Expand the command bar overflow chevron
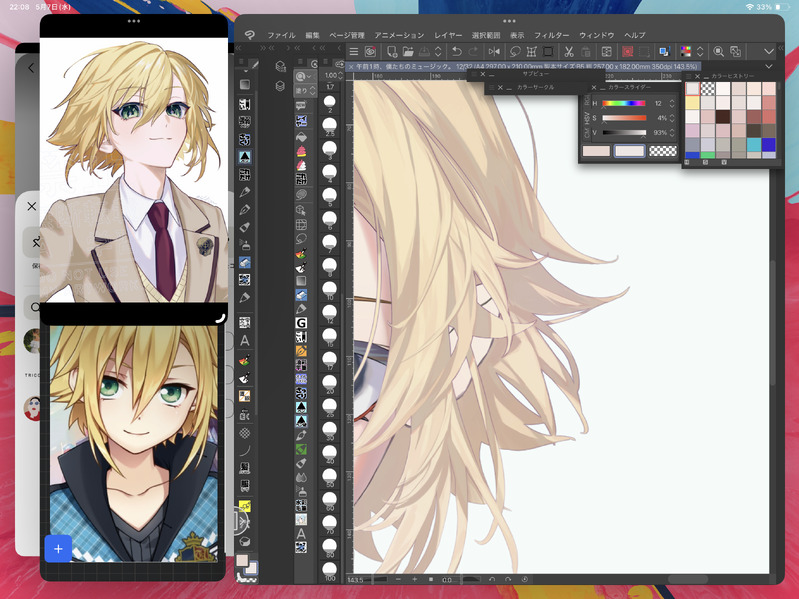The height and width of the screenshot is (599, 799). point(769,51)
